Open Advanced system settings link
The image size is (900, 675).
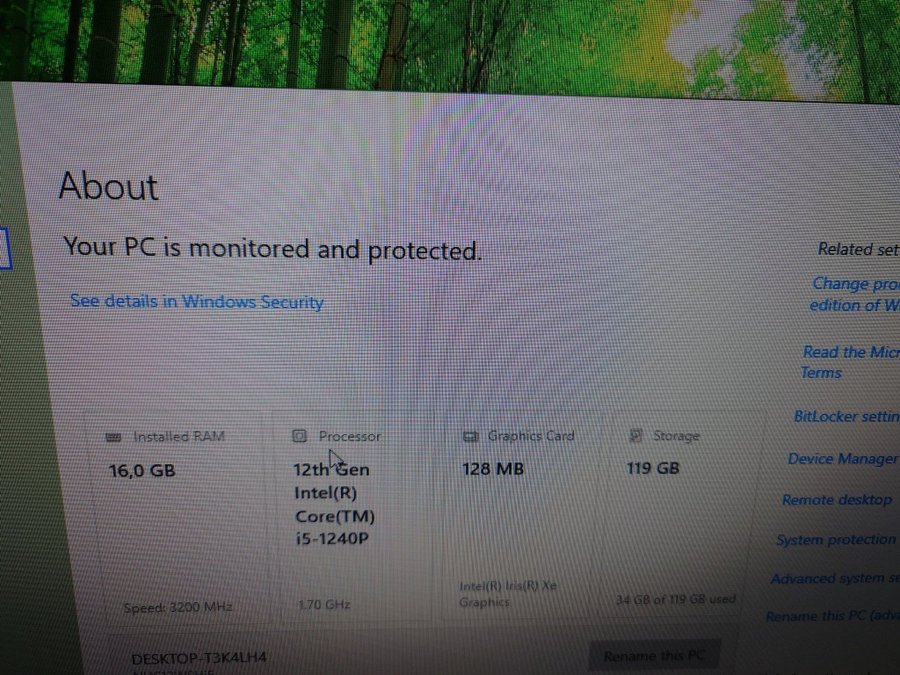click(835, 578)
